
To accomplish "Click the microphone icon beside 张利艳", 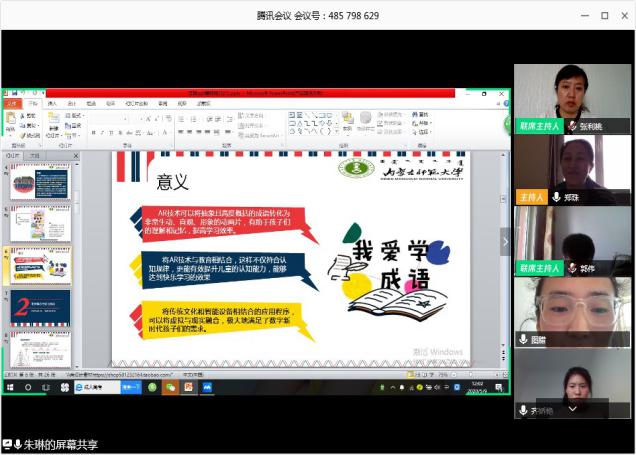I will coord(571,127).
